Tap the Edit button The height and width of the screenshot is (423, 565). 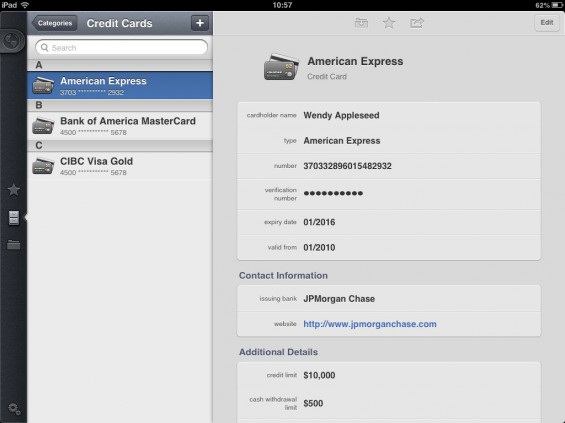point(546,23)
